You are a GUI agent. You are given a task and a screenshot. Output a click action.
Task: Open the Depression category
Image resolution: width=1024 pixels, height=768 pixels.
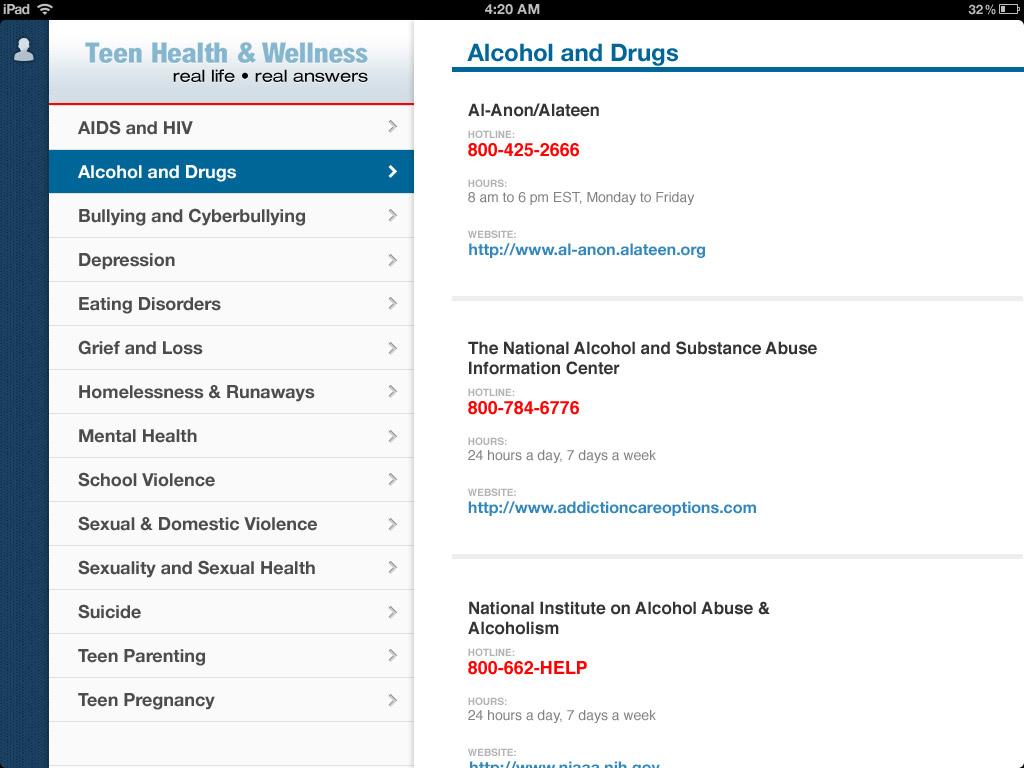(231, 260)
